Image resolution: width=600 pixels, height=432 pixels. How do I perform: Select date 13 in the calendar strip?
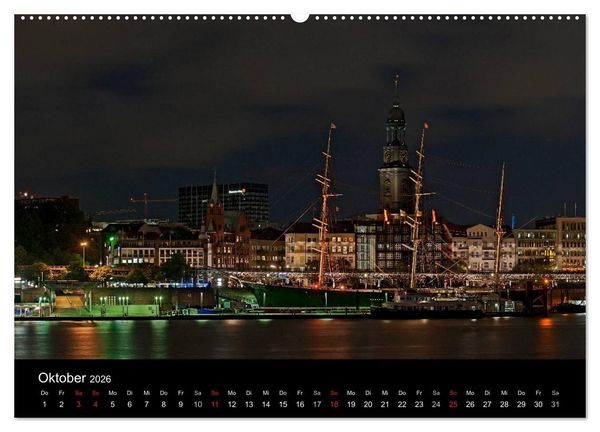click(249, 404)
